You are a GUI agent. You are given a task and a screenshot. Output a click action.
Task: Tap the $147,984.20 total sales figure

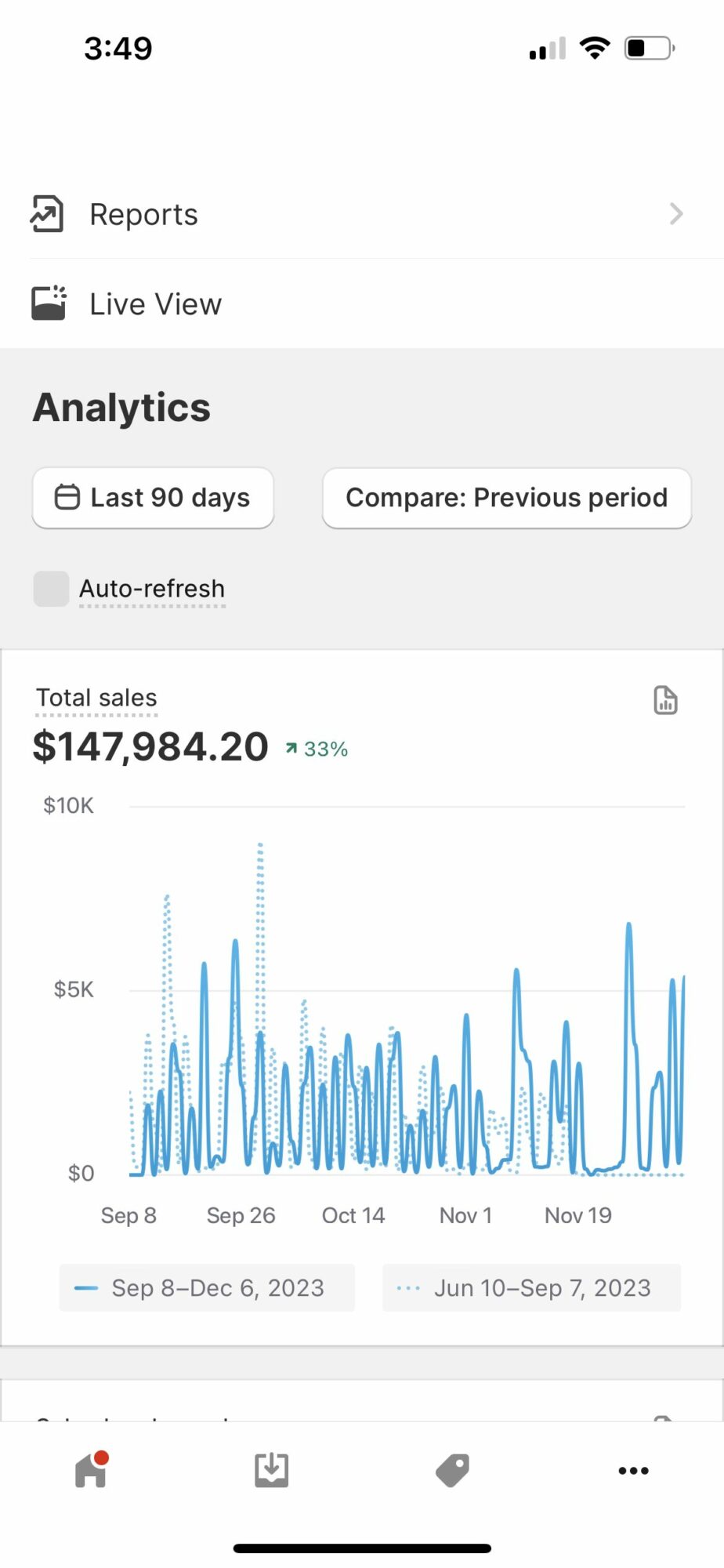click(150, 746)
